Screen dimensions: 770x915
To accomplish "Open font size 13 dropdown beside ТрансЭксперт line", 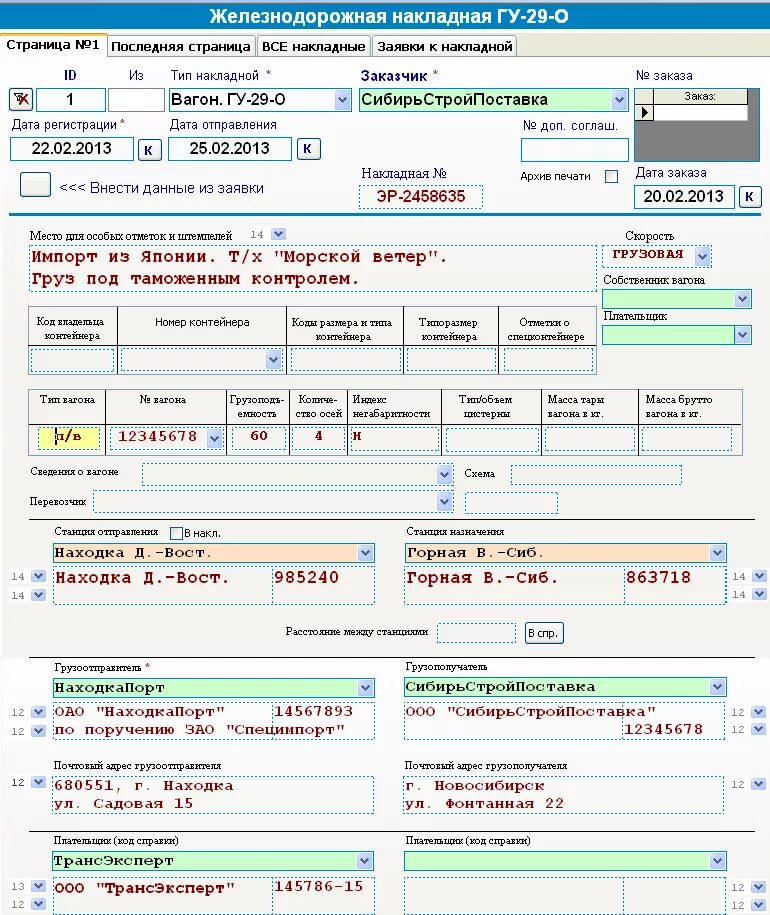I will [x=38, y=886].
